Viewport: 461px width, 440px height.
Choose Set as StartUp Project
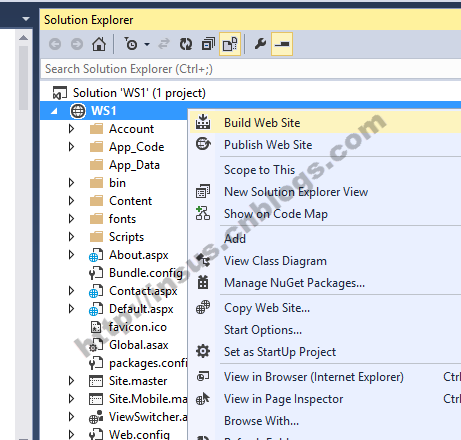coord(326,352)
